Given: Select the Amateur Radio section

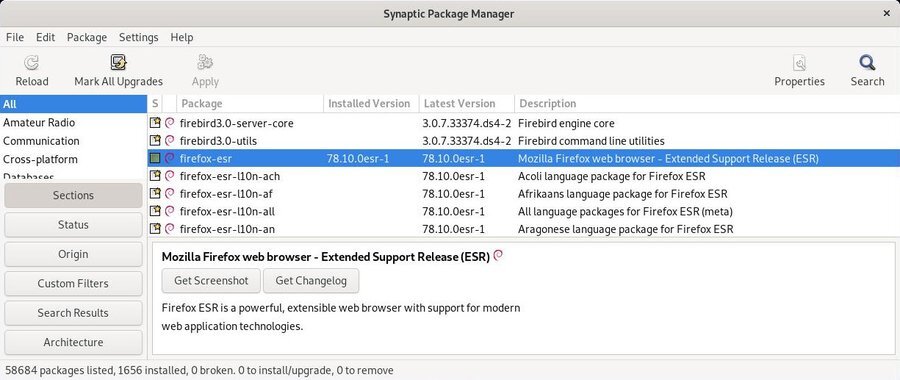Looking at the screenshot, I should (73, 122).
